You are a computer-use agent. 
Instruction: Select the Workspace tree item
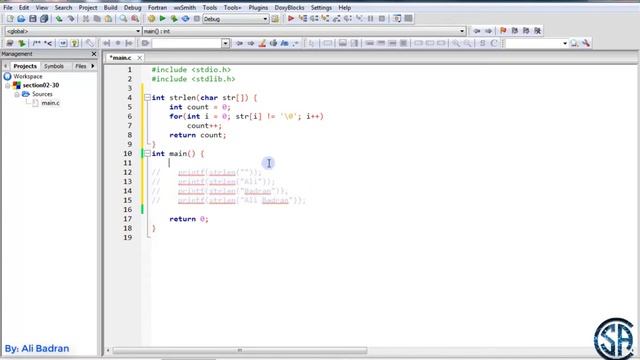coord(28,76)
